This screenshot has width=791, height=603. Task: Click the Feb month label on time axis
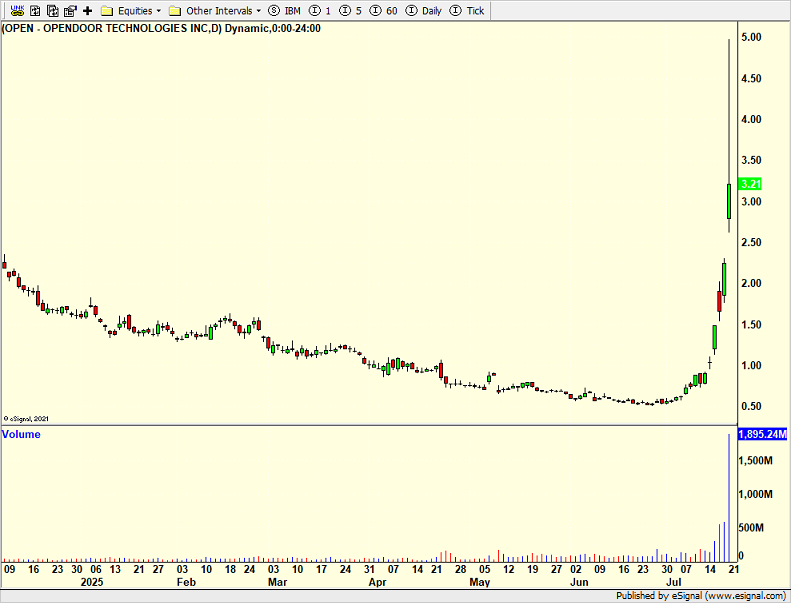[x=186, y=582]
